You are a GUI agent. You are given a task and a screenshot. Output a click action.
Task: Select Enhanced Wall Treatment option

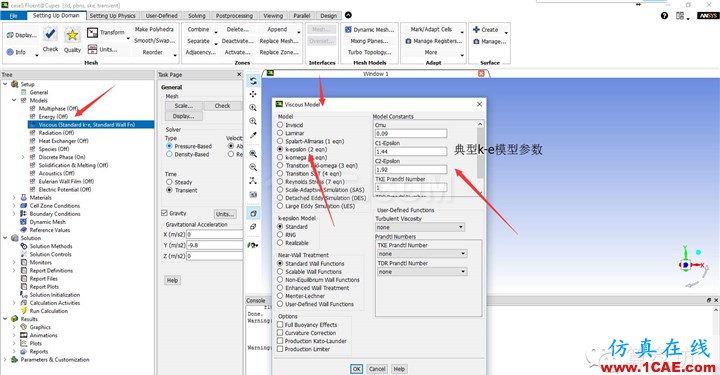click(280, 288)
